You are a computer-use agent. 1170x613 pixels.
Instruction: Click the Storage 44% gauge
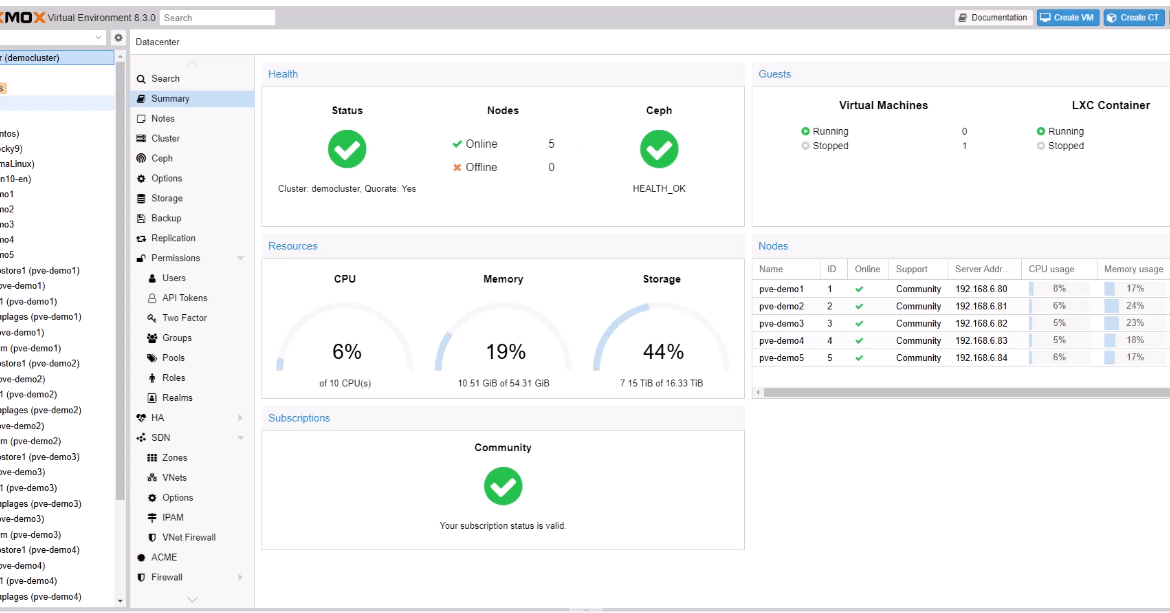(x=662, y=337)
